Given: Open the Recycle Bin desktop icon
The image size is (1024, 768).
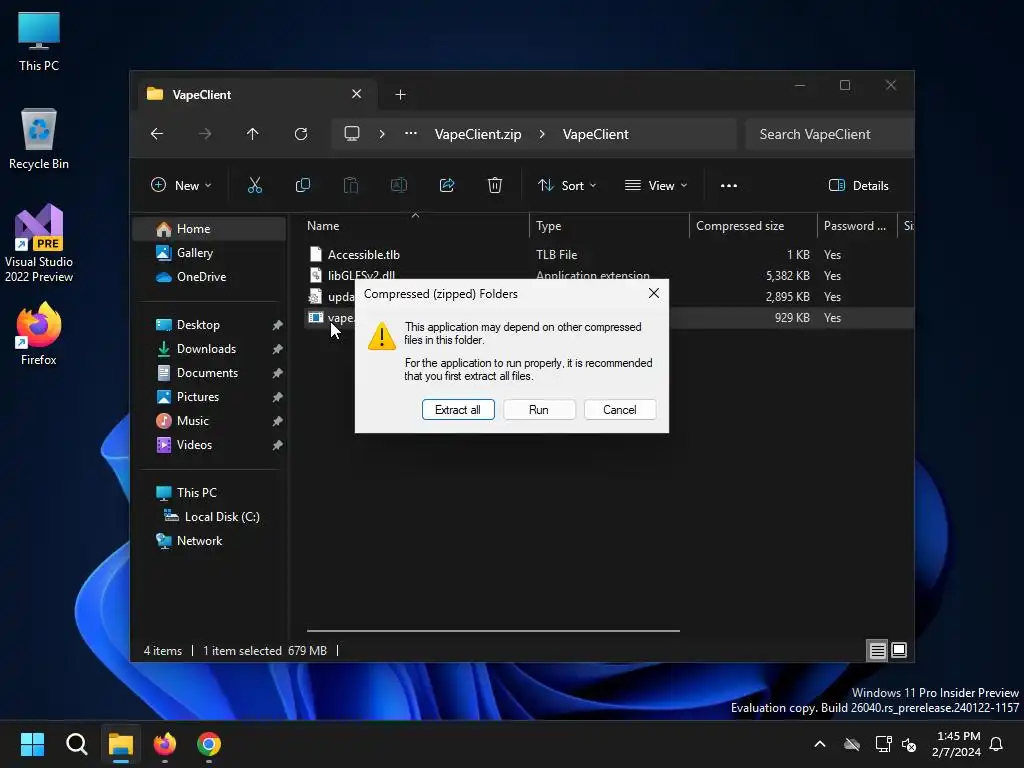Looking at the screenshot, I should [39, 139].
